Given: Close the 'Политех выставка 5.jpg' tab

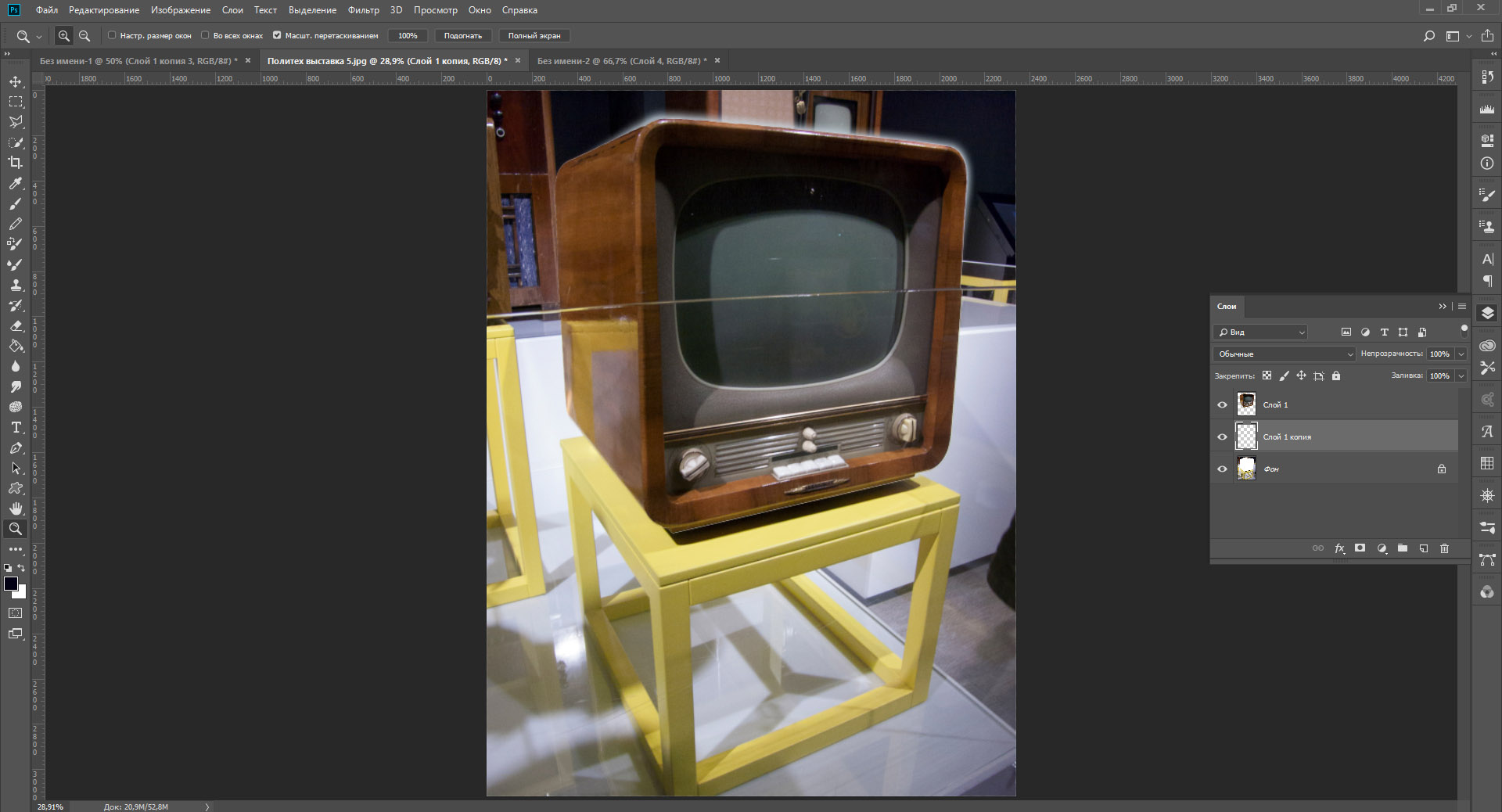Looking at the screenshot, I should 518,60.
